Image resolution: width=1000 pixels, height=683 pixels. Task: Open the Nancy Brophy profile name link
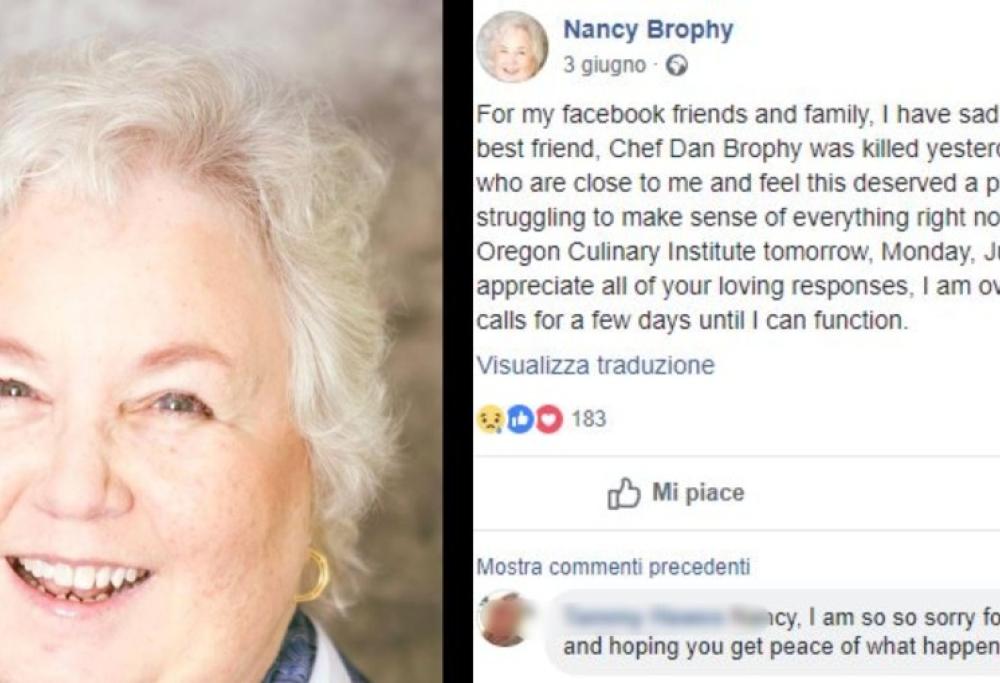pos(648,30)
